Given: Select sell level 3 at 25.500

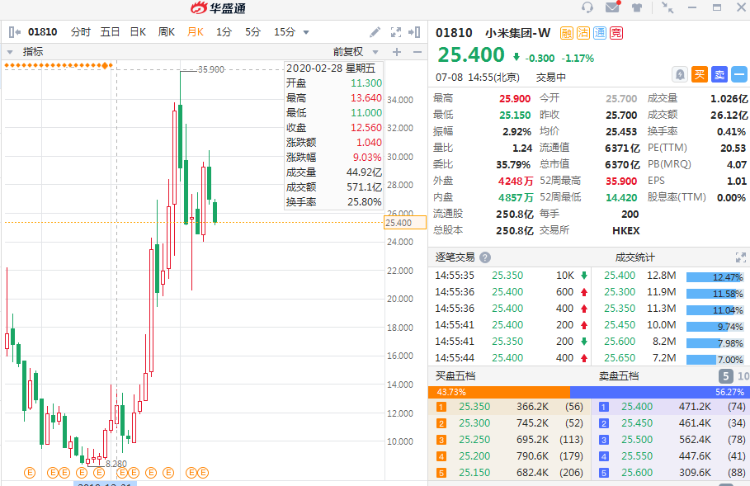Looking at the screenshot, I should pos(672,439).
